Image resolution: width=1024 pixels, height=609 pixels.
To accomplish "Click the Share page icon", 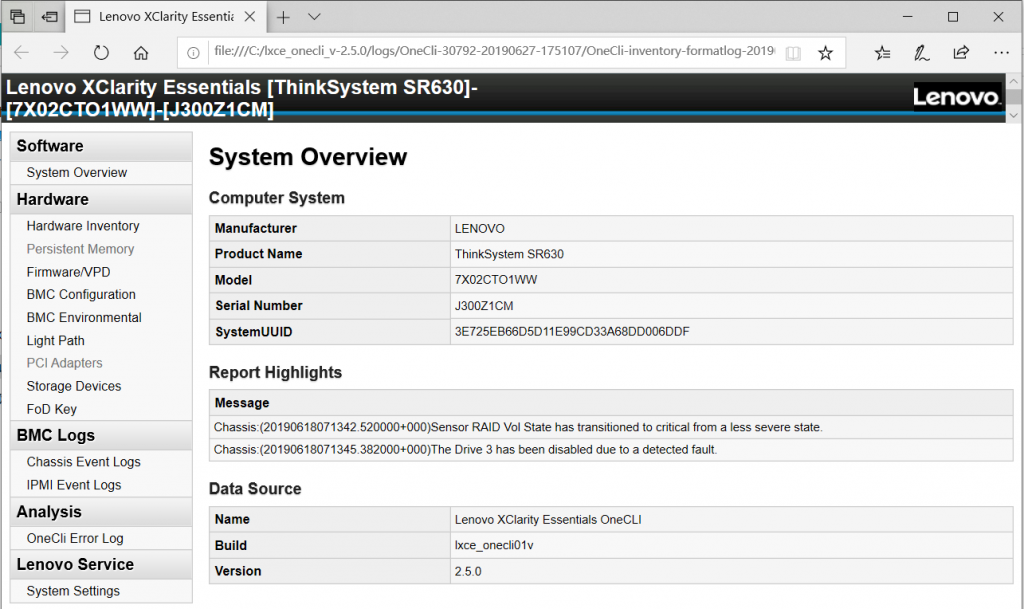I will (961, 53).
